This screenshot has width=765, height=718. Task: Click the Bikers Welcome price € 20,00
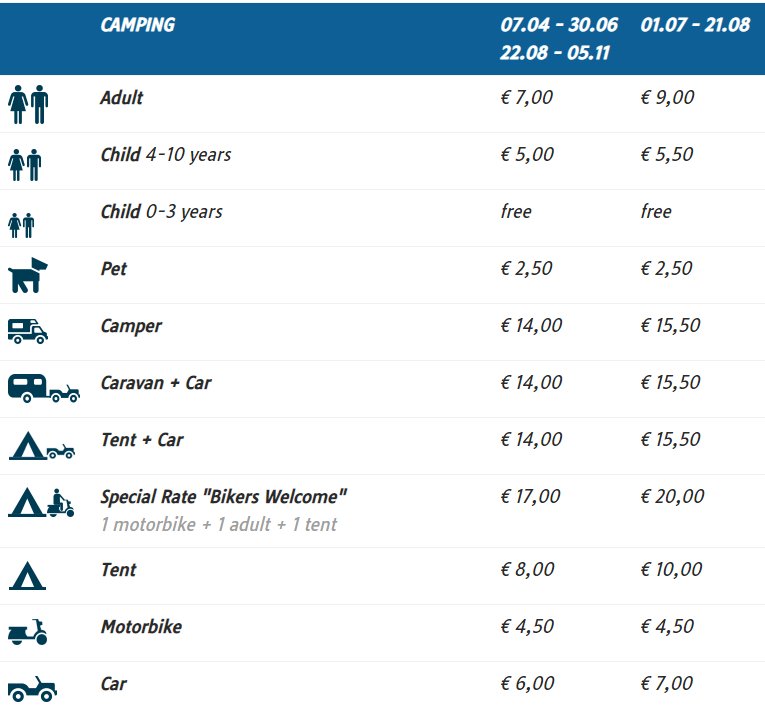pos(672,496)
